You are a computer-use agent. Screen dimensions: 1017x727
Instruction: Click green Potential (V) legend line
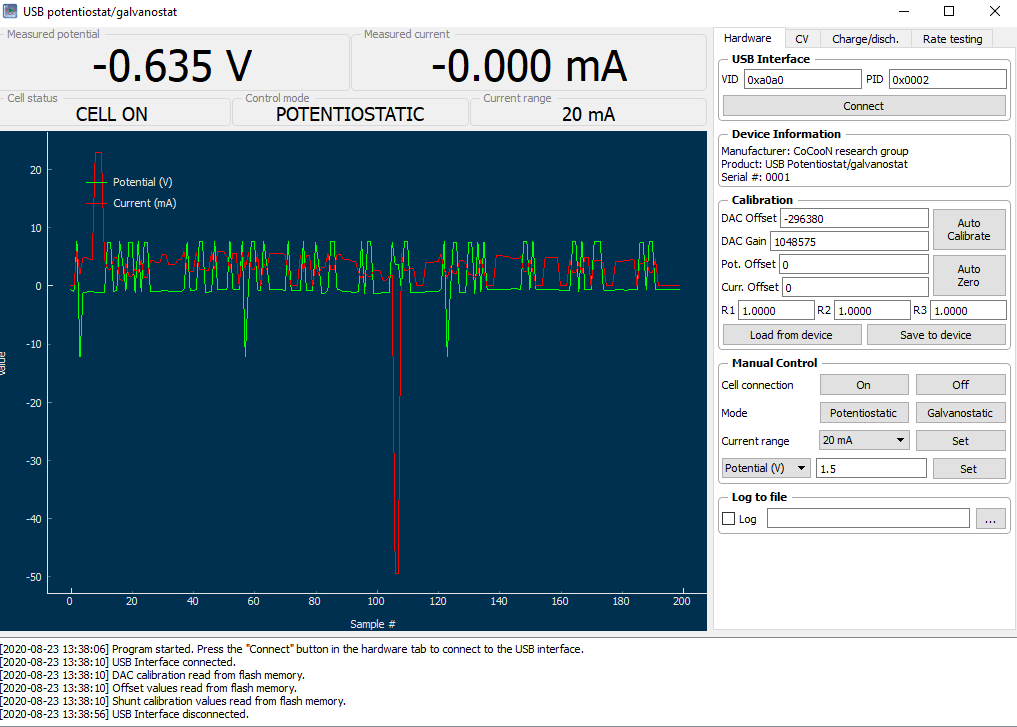pos(96,182)
